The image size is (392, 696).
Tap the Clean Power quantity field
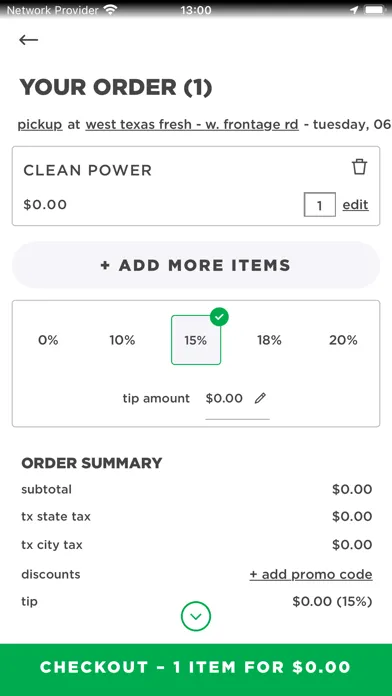click(x=320, y=205)
